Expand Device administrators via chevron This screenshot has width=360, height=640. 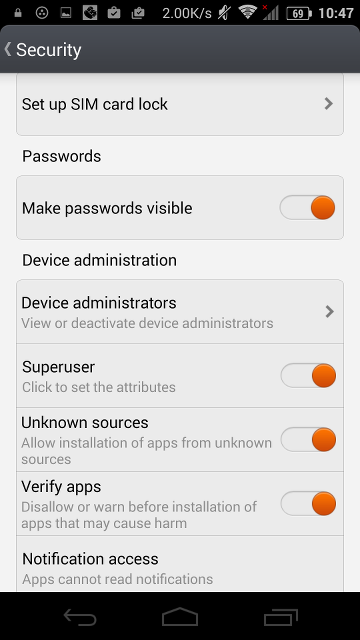point(329,312)
